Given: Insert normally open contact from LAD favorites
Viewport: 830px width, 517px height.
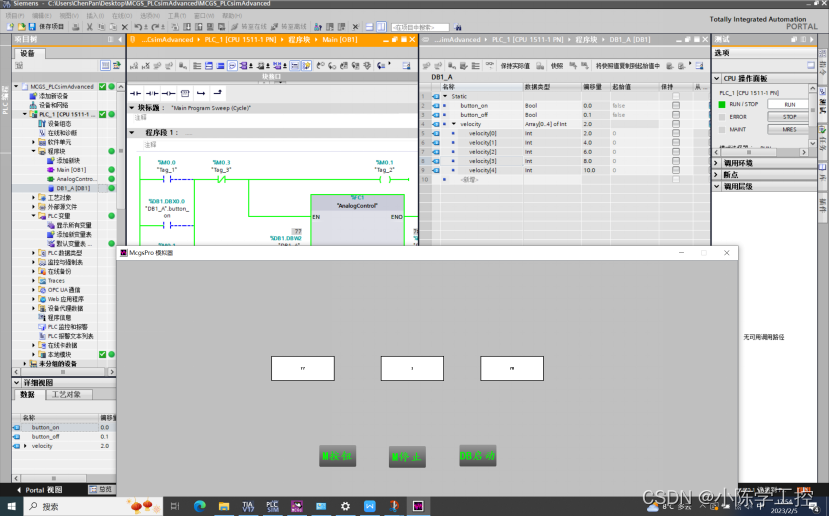Looking at the screenshot, I should pos(136,93).
